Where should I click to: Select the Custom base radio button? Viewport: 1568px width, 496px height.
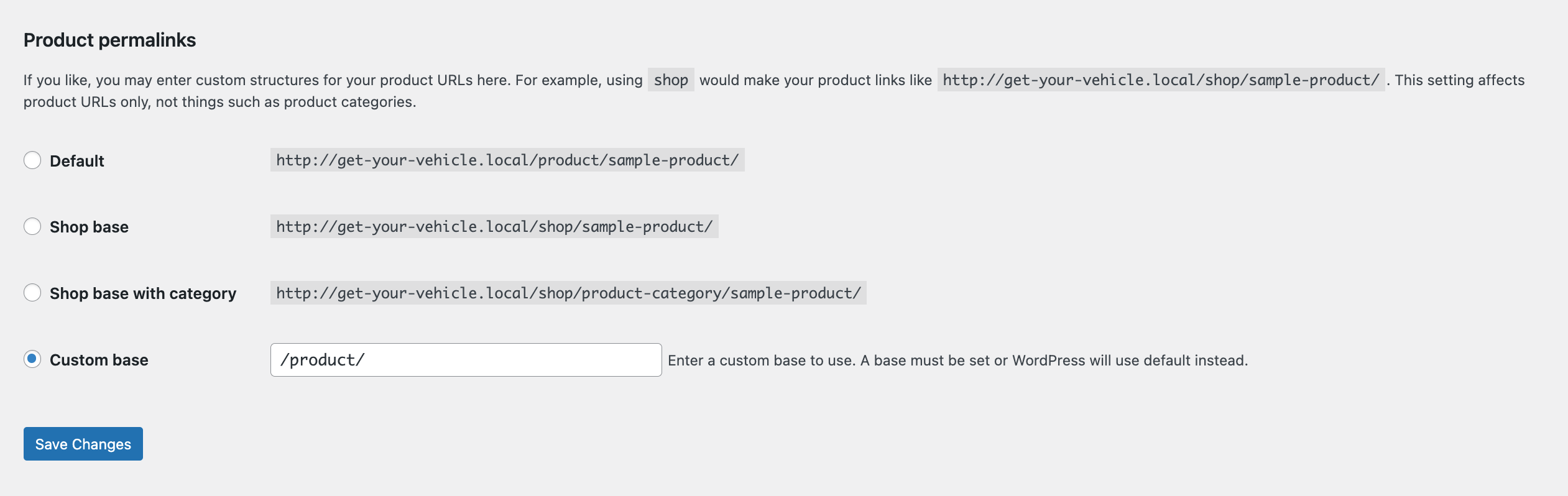(32, 359)
